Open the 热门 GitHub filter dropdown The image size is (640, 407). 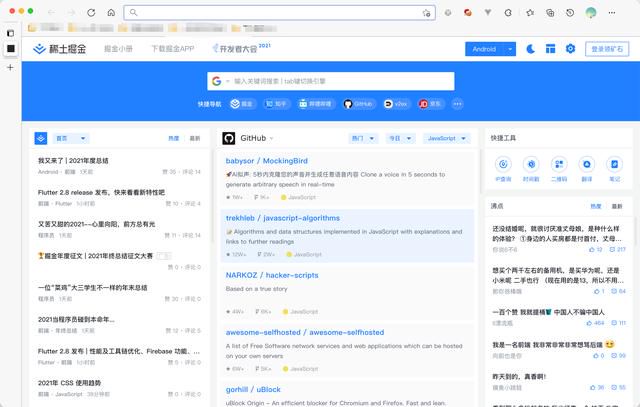point(363,138)
